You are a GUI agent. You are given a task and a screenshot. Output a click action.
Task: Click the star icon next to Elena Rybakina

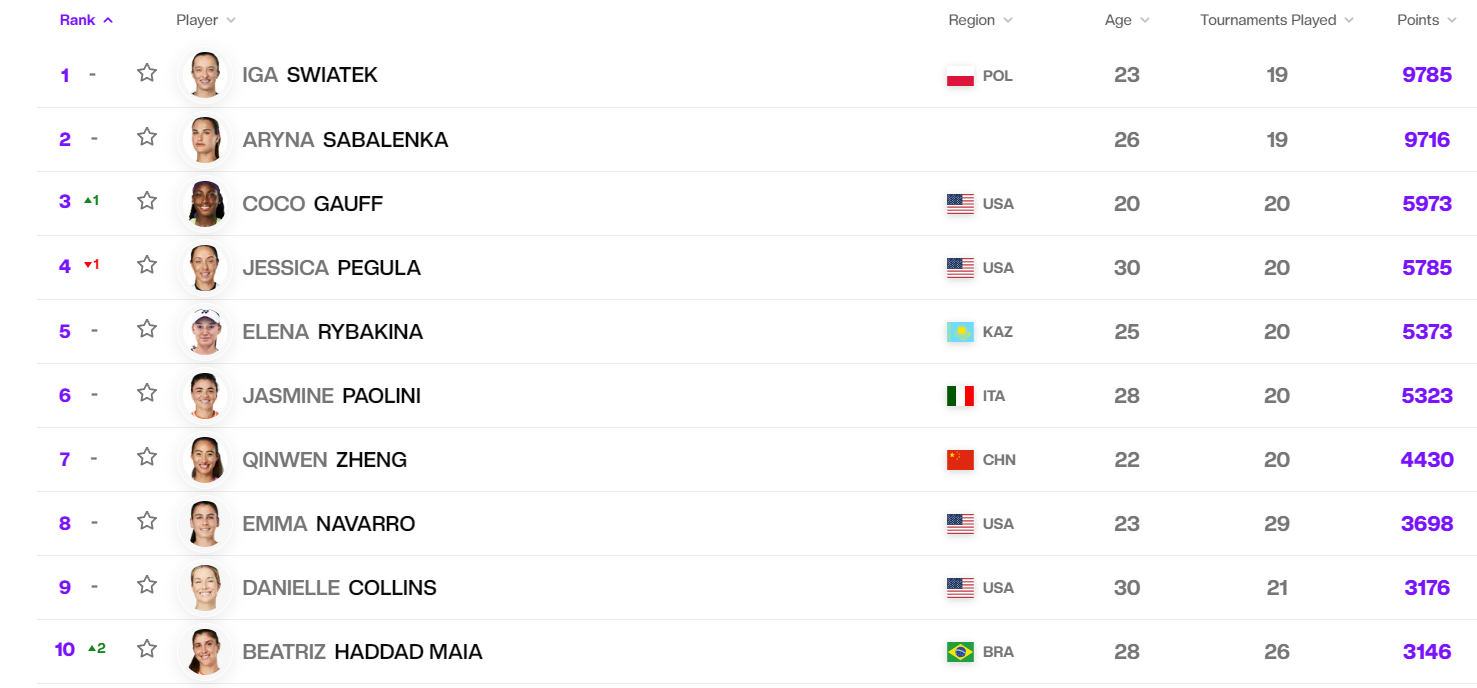(147, 329)
